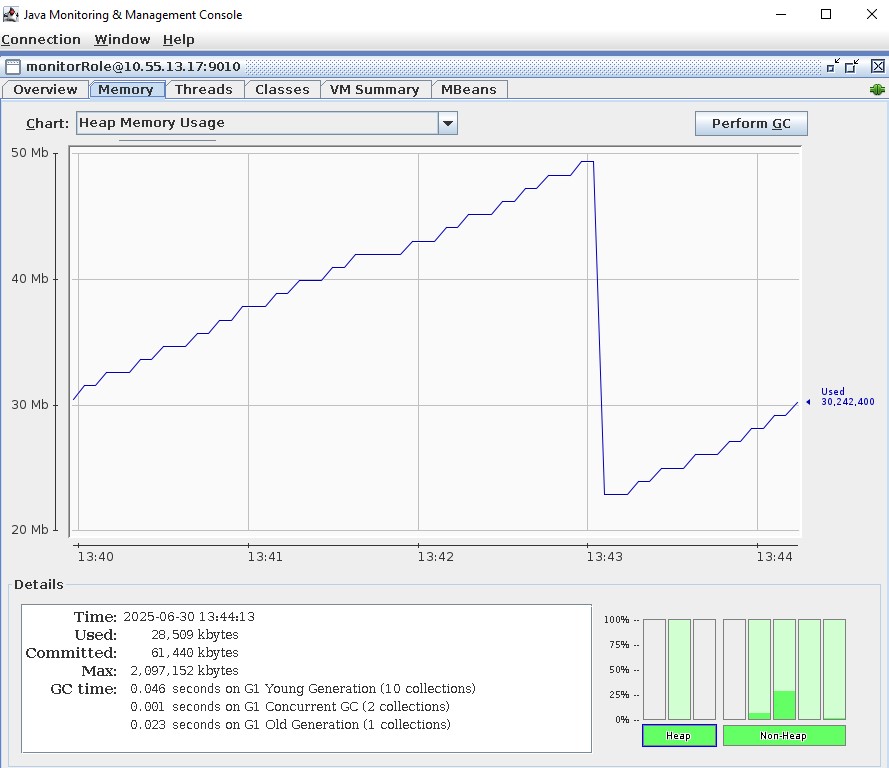
Task: Click the green connection status plug icon
Action: click(x=877, y=90)
